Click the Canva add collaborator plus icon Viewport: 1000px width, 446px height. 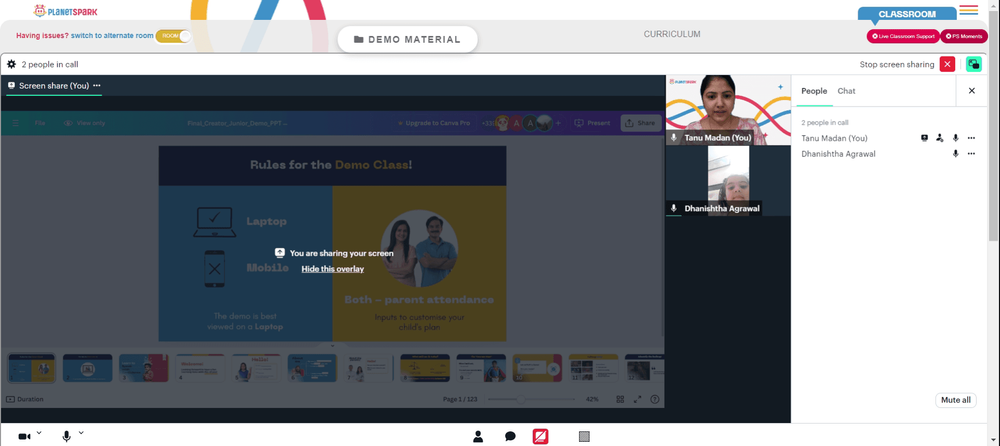[x=559, y=123]
